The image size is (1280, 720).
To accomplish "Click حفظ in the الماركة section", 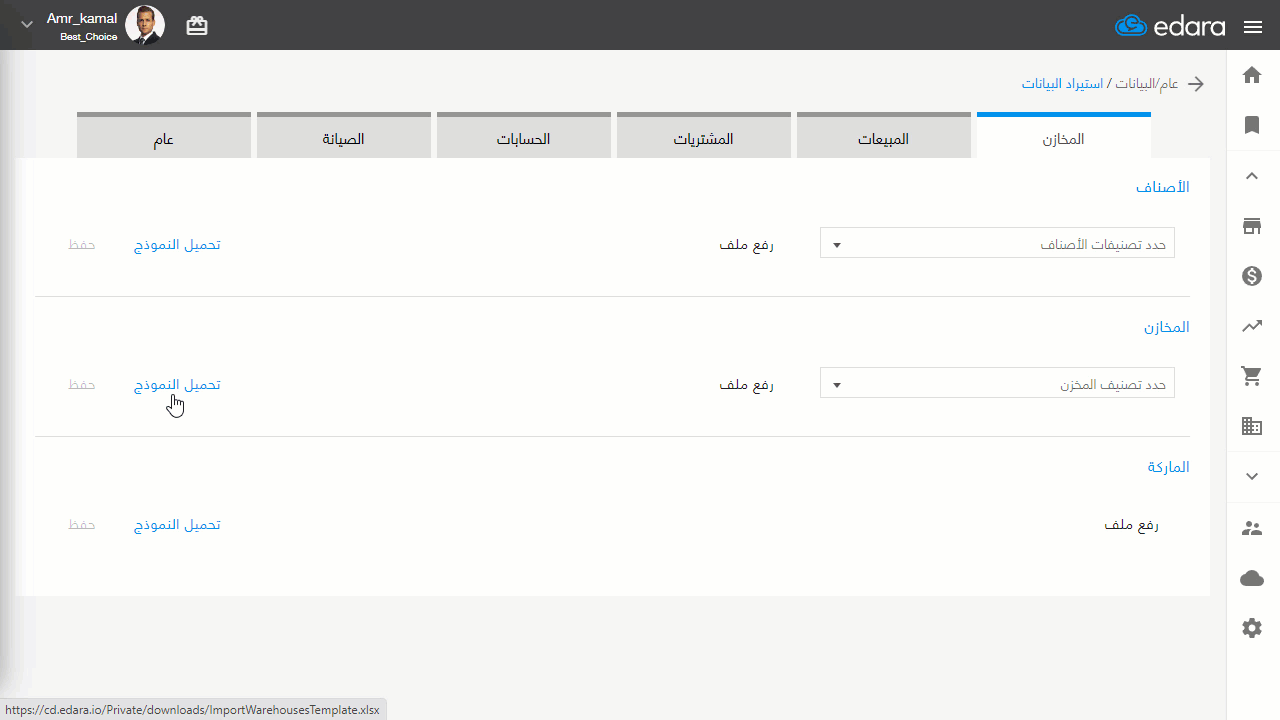I will pos(82,524).
